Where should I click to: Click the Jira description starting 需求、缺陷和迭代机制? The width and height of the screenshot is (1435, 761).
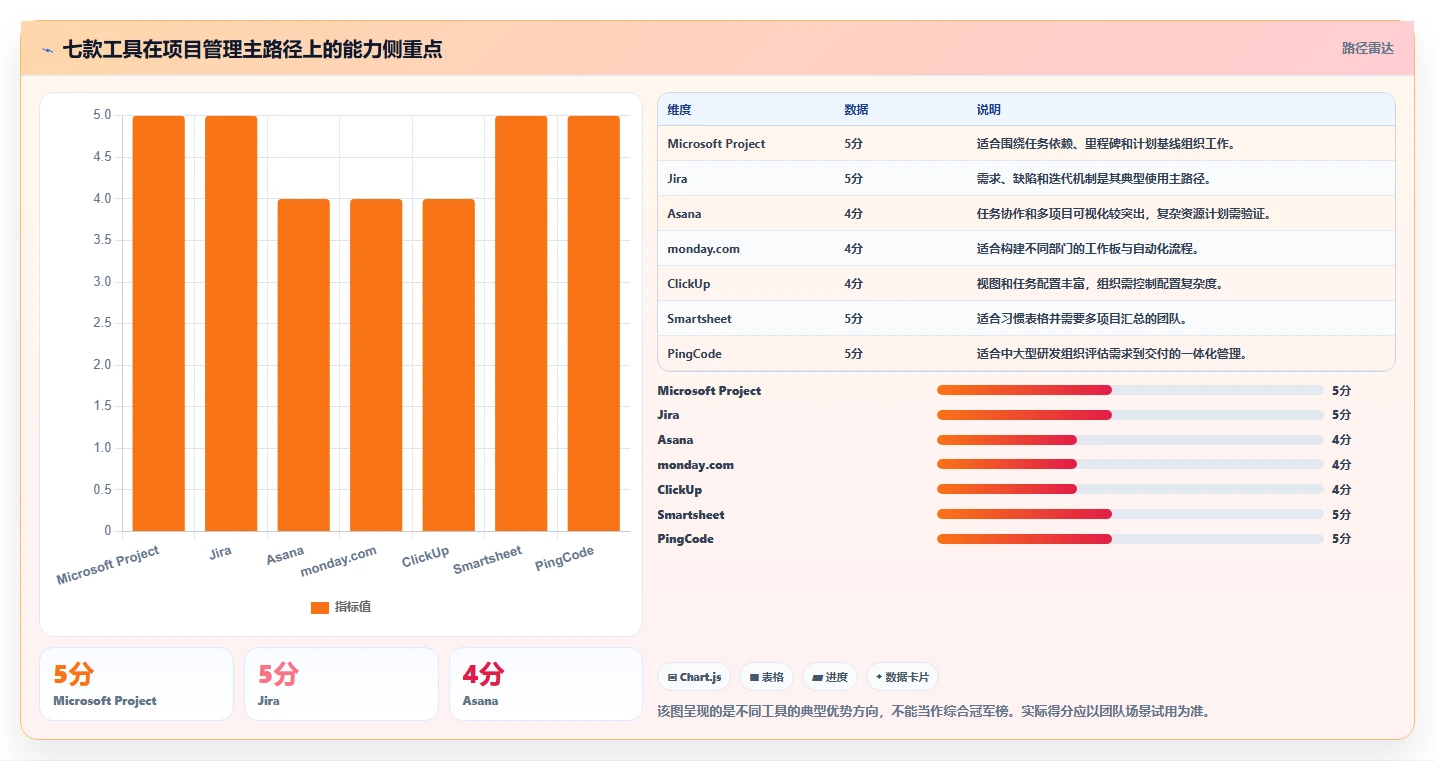click(x=1094, y=179)
